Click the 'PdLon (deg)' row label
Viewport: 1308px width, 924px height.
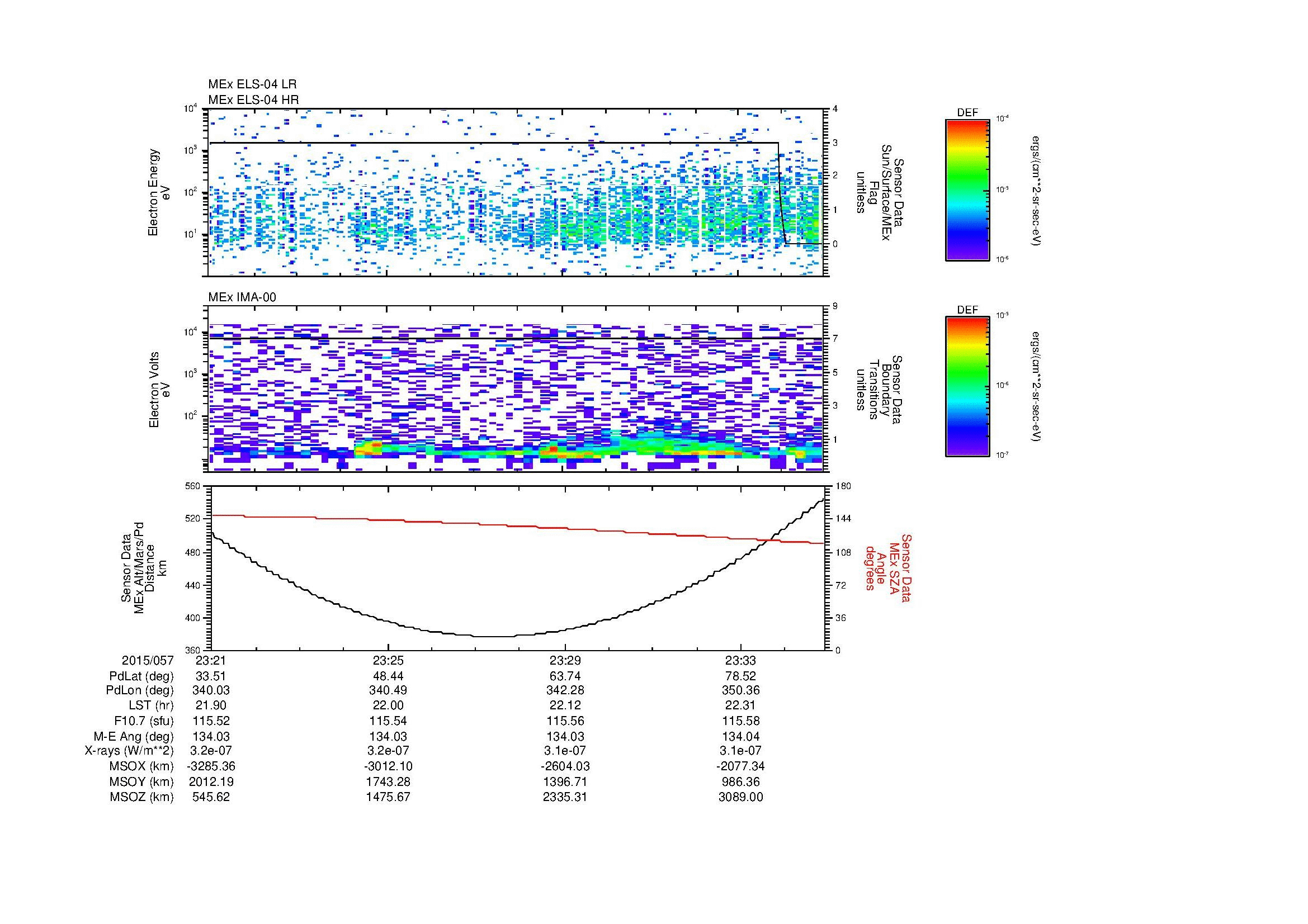[x=140, y=690]
